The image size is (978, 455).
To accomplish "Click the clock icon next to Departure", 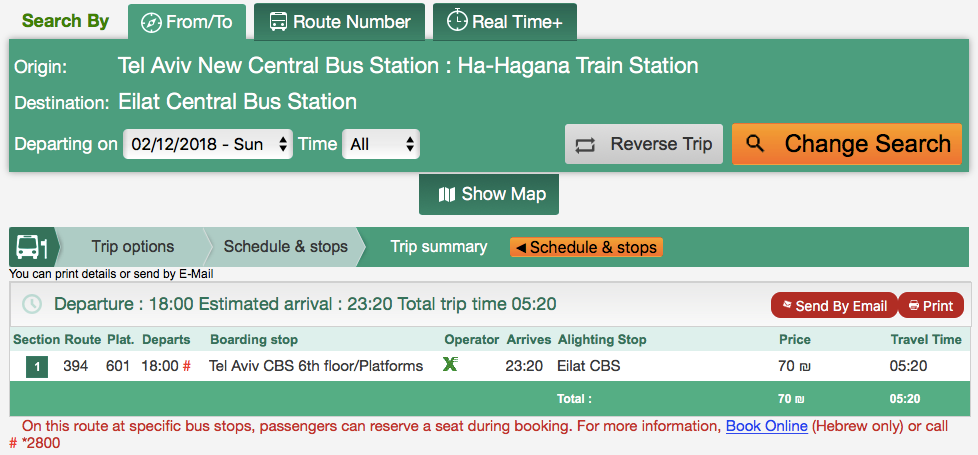I will (x=32, y=305).
